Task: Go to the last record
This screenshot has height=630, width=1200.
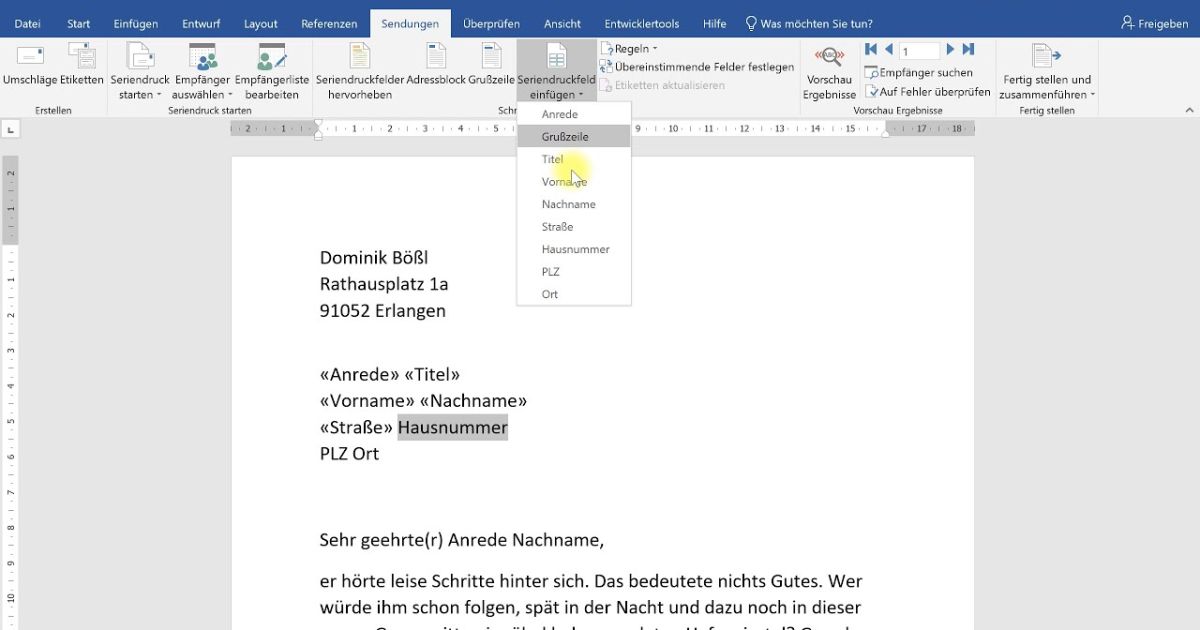Action: [967, 48]
